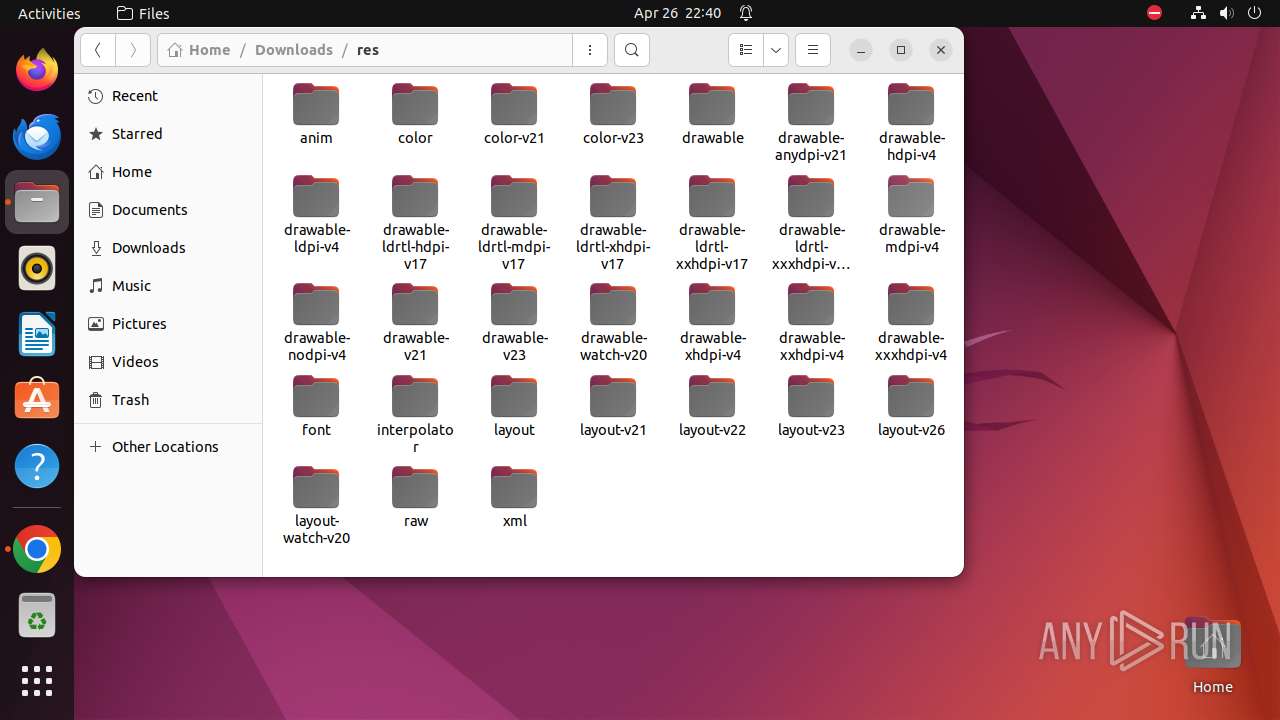Click the search magnifier button

pyautogui.click(x=631, y=50)
